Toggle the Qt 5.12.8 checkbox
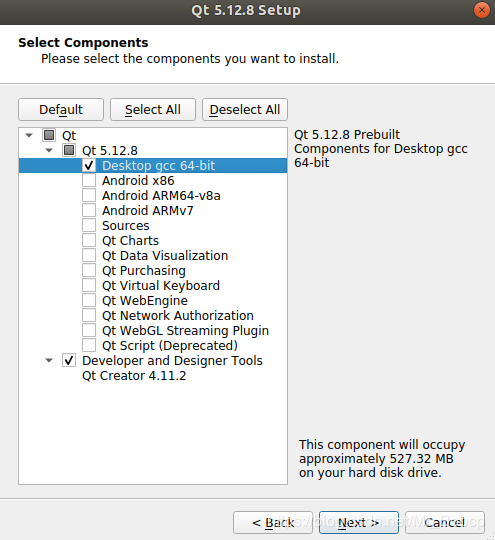495x540 pixels. [x=69, y=150]
